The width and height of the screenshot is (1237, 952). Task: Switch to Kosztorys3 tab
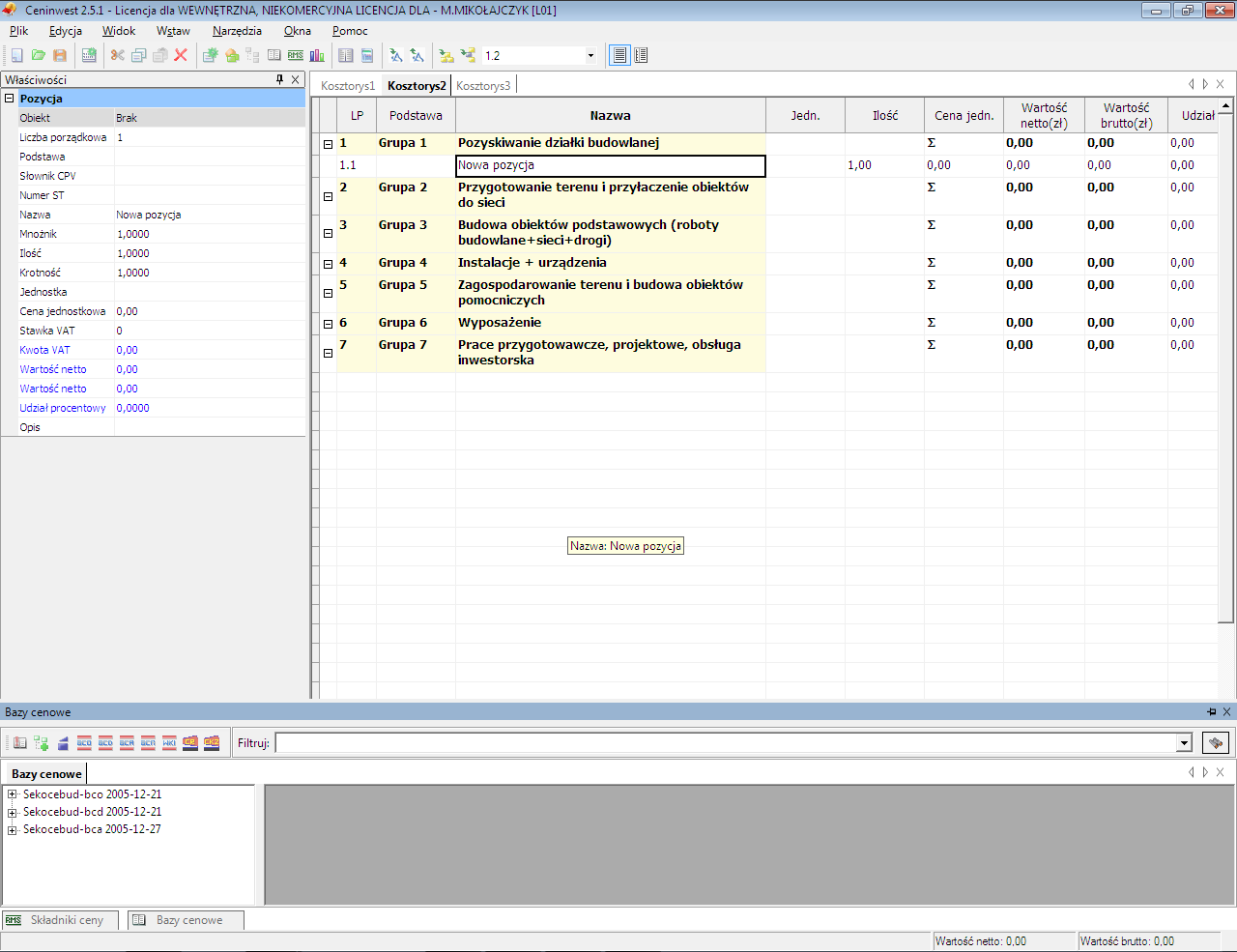click(483, 86)
